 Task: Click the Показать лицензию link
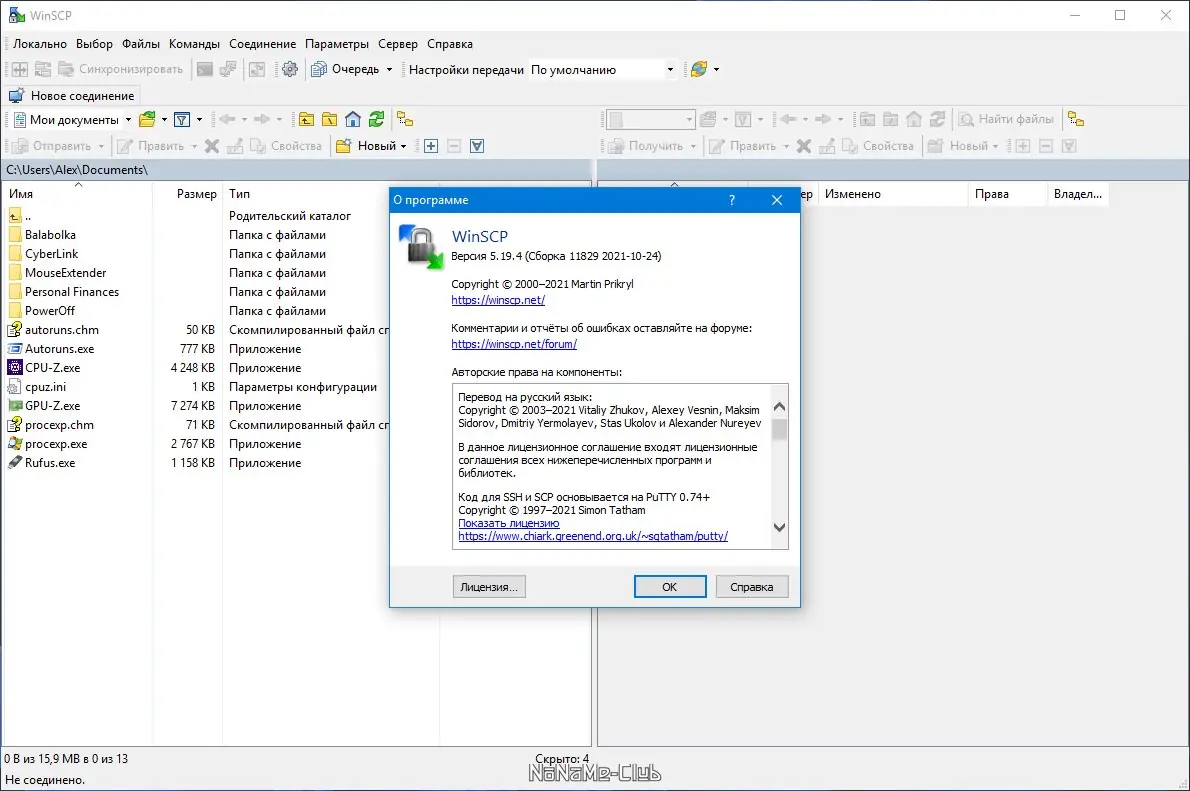pos(508,523)
